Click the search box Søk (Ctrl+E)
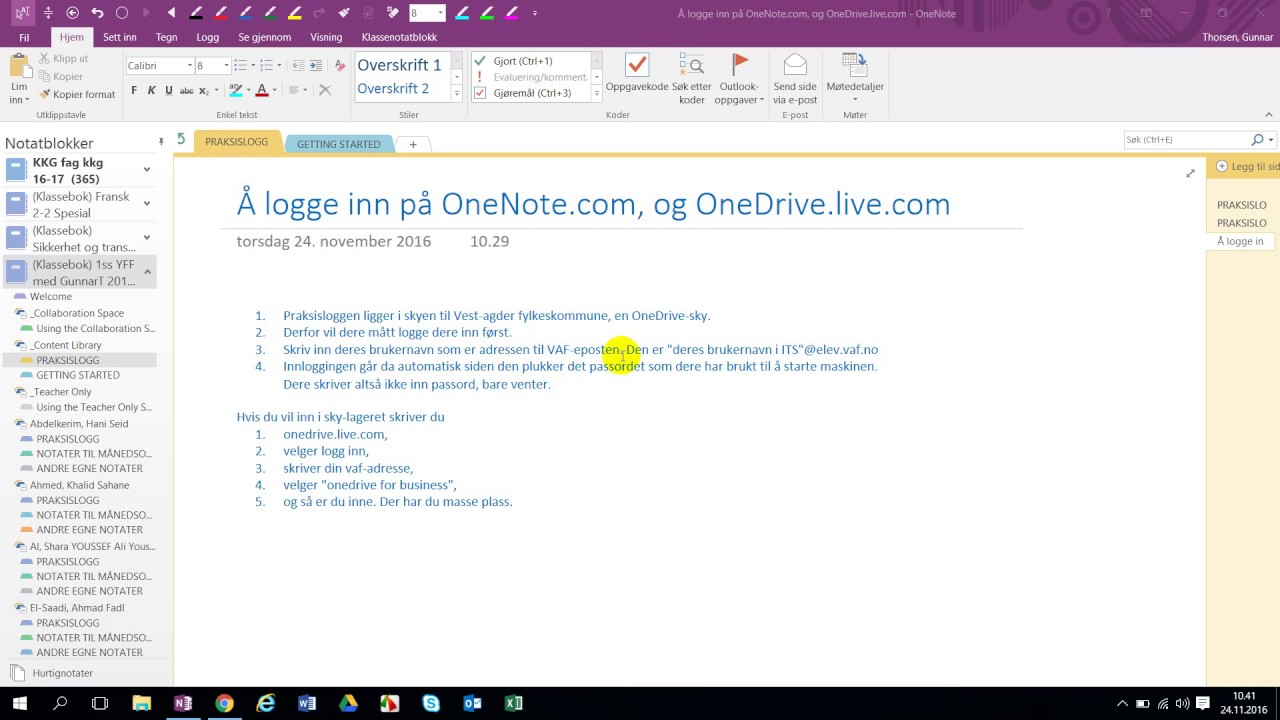1280x720 pixels. tap(1187, 140)
